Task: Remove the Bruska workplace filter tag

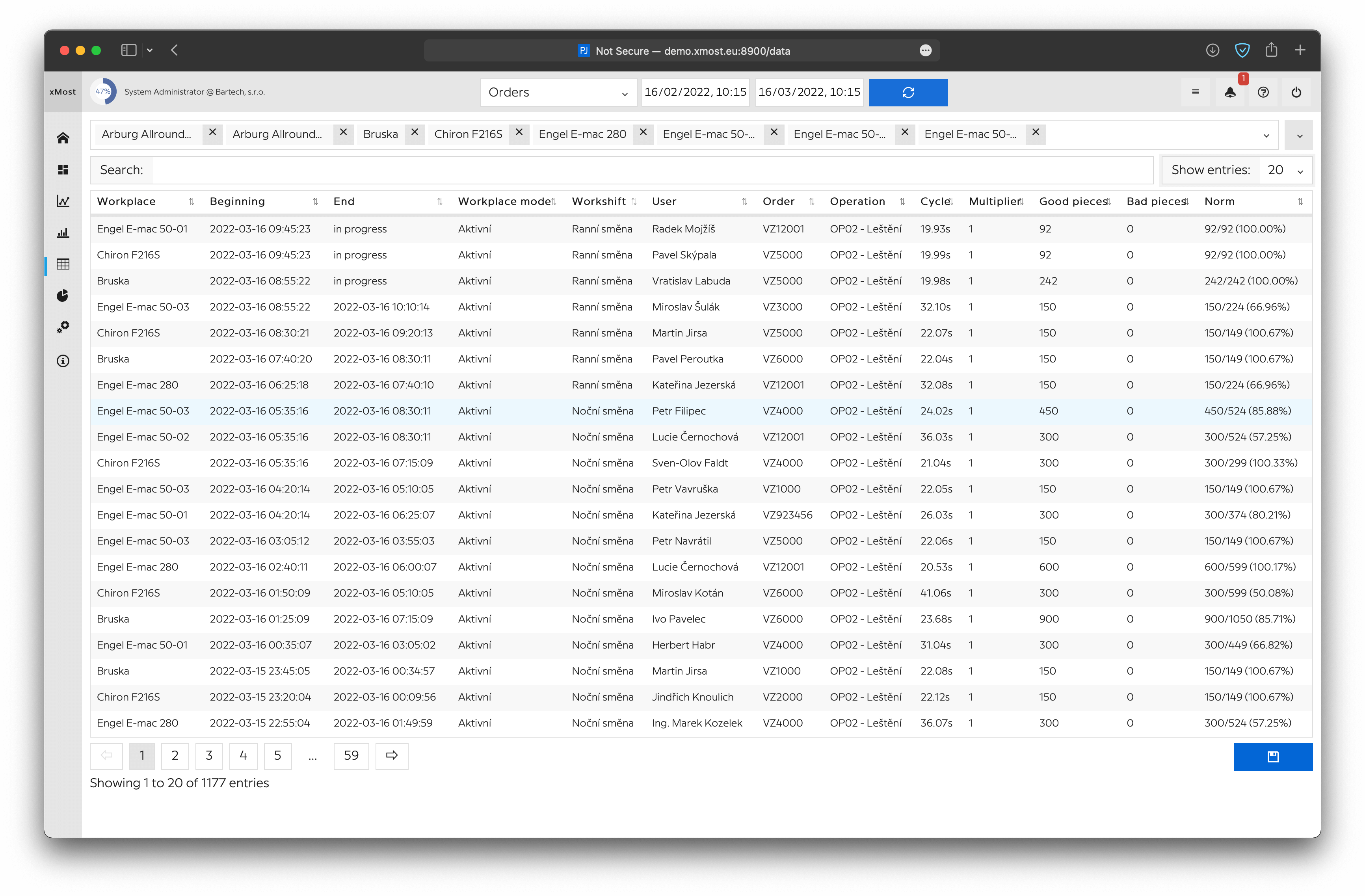Action: pyautogui.click(x=415, y=132)
